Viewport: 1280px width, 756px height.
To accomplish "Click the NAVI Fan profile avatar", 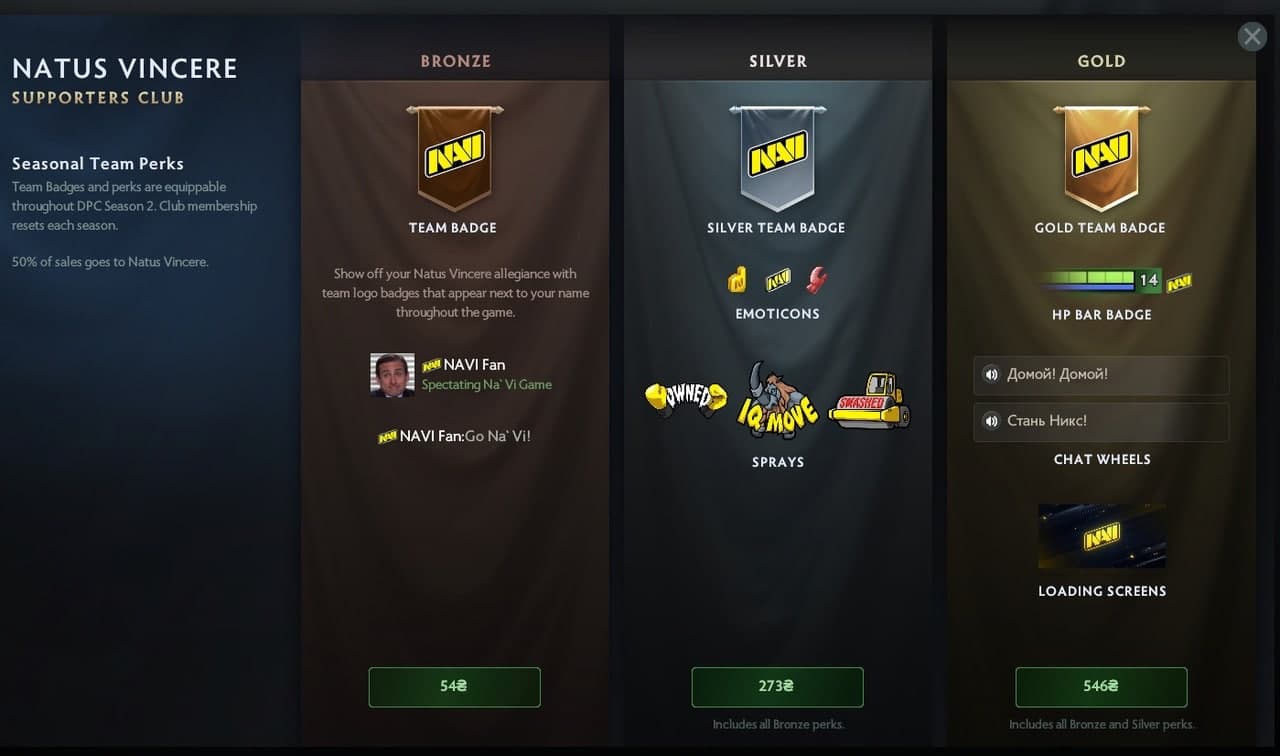I will point(392,375).
